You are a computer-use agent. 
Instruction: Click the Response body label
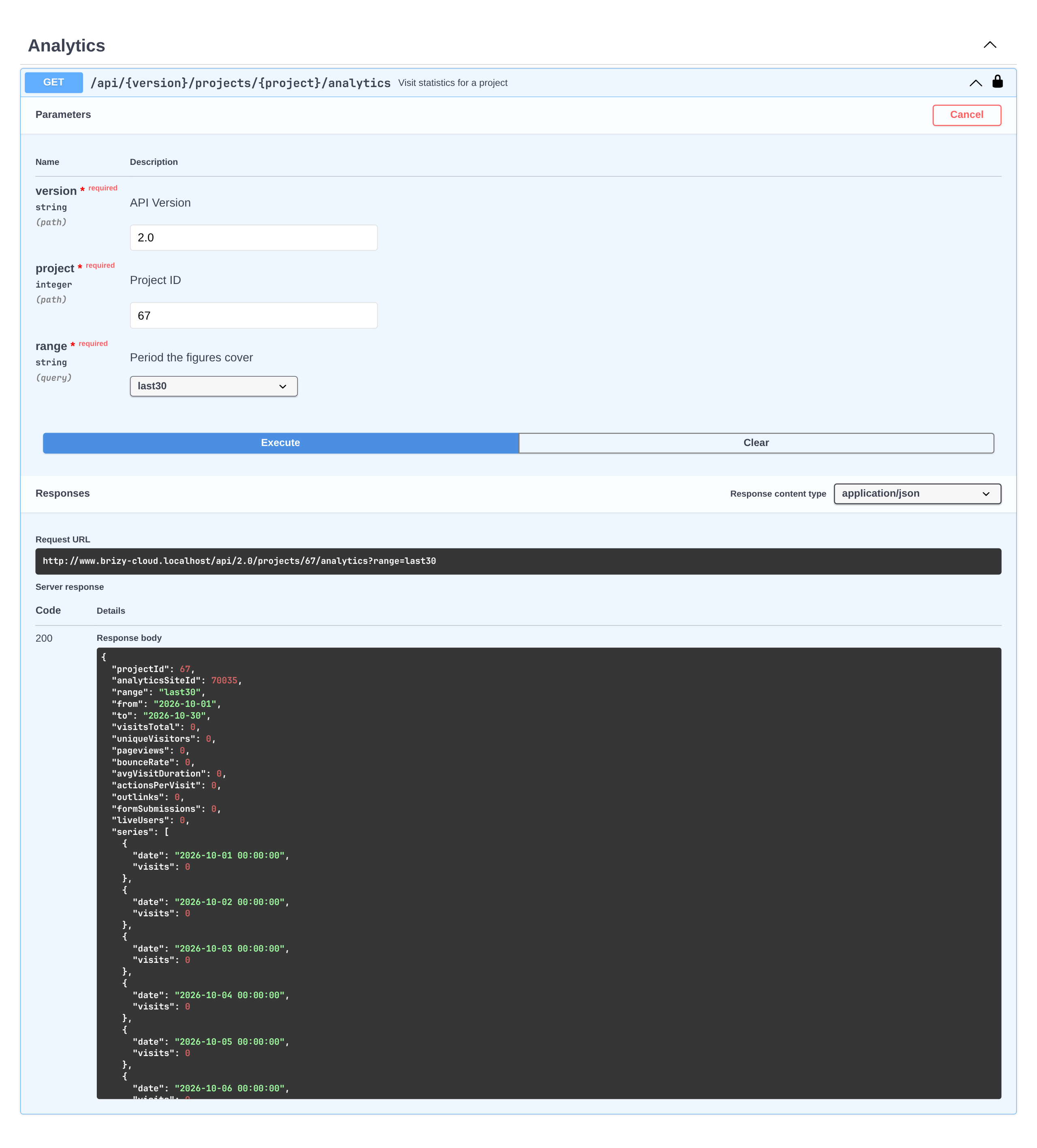[x=129, y=638]
